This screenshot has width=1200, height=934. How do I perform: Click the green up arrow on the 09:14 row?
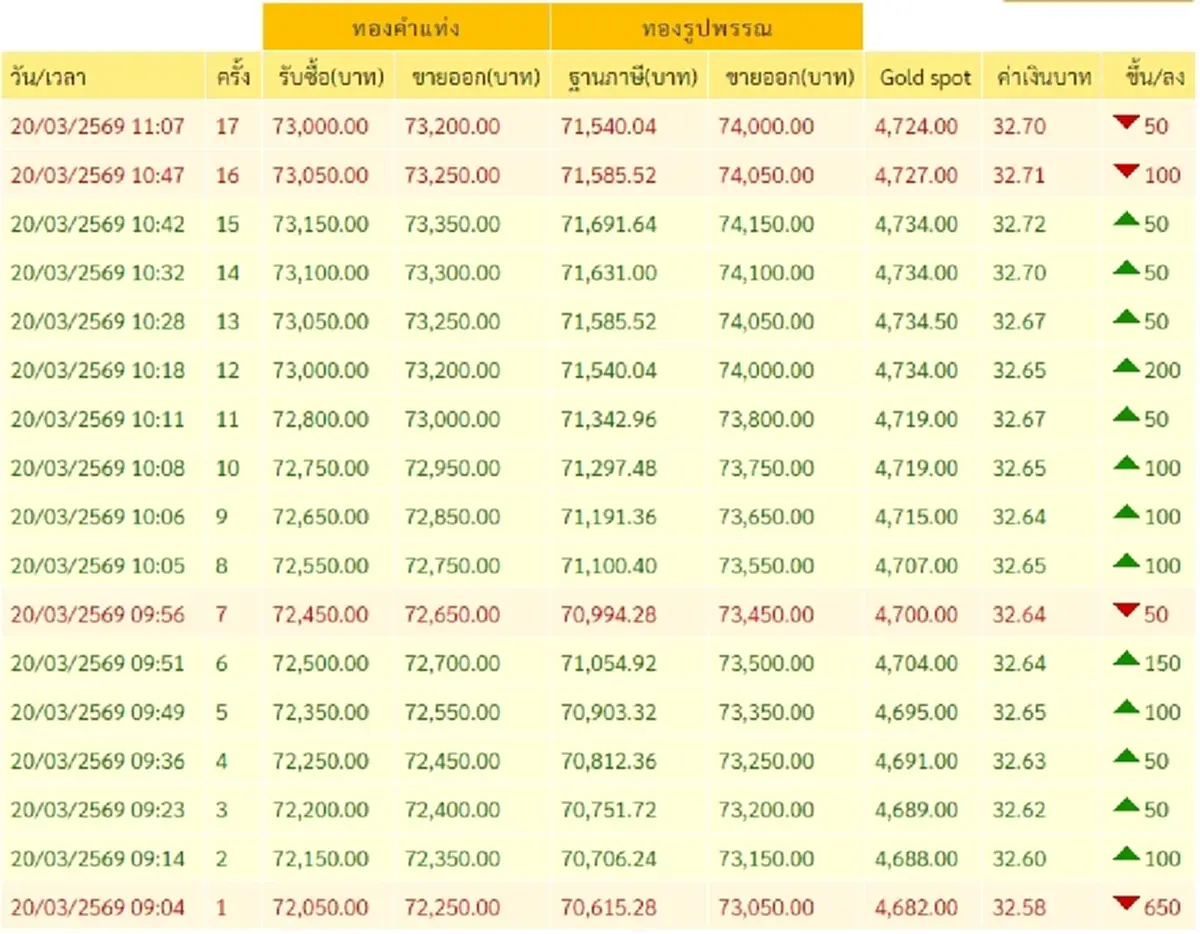pos(1128,853)
